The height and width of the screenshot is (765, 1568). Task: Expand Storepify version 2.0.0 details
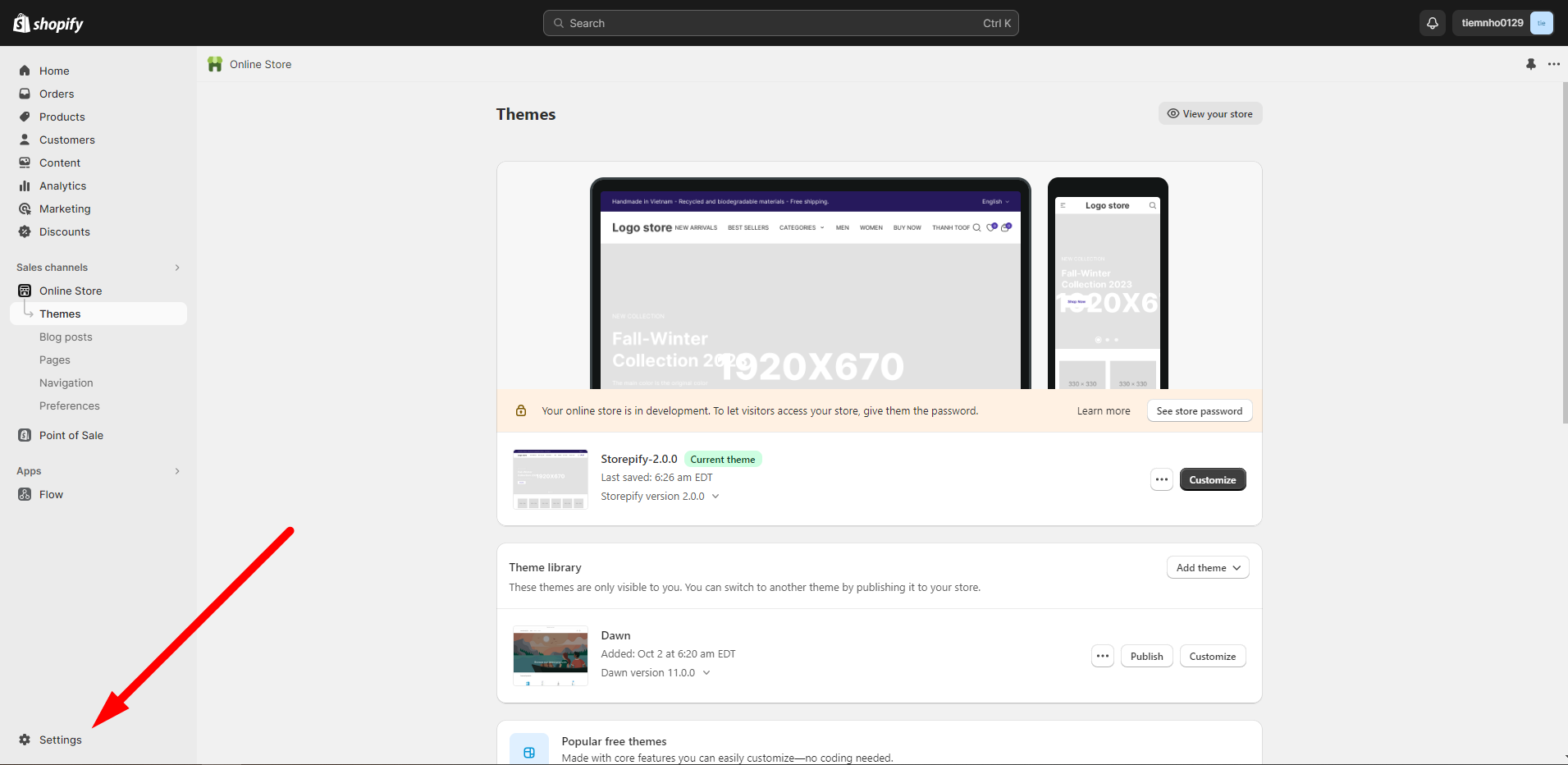[715, 496]
